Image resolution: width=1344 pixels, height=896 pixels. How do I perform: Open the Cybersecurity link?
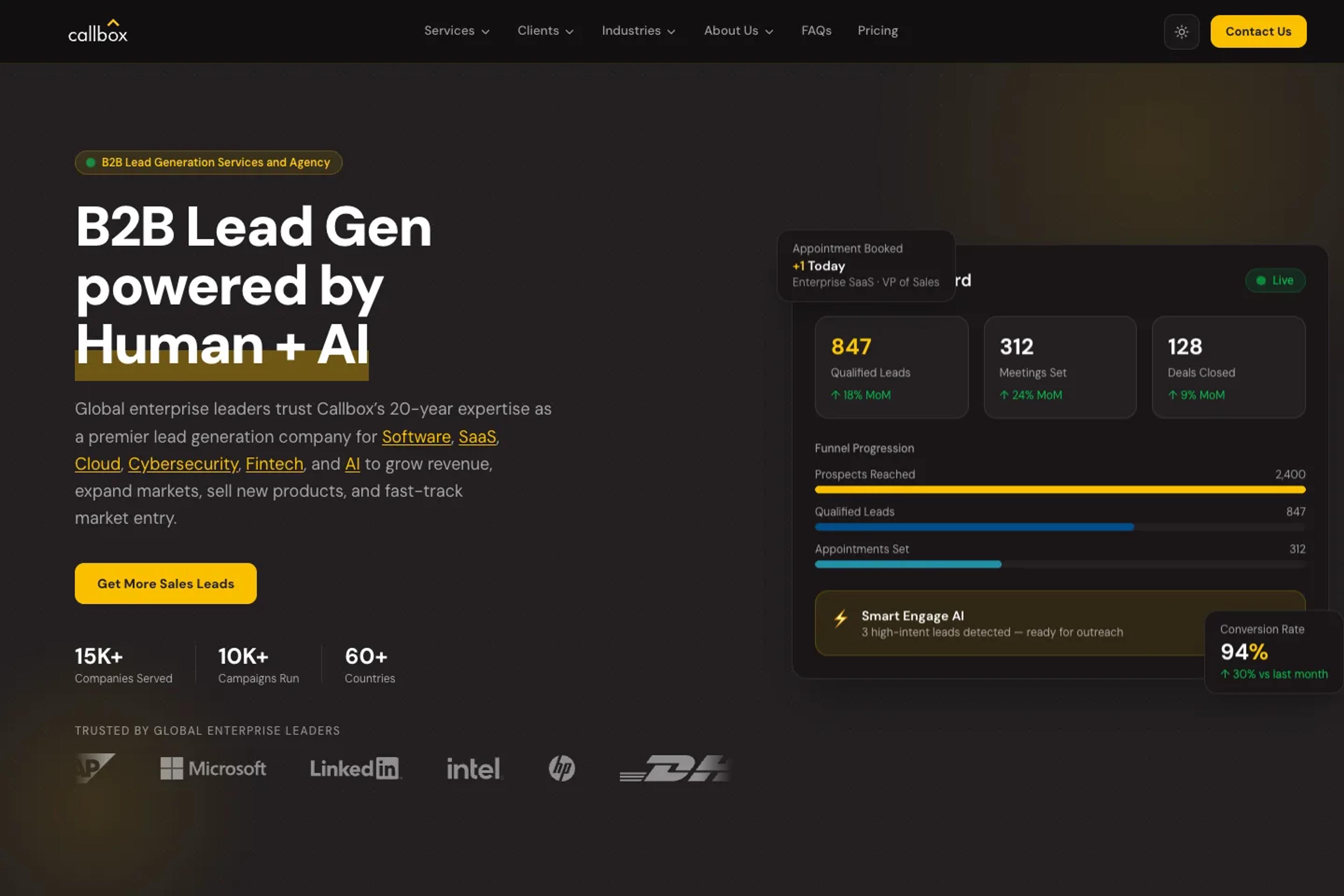point(183,464)
